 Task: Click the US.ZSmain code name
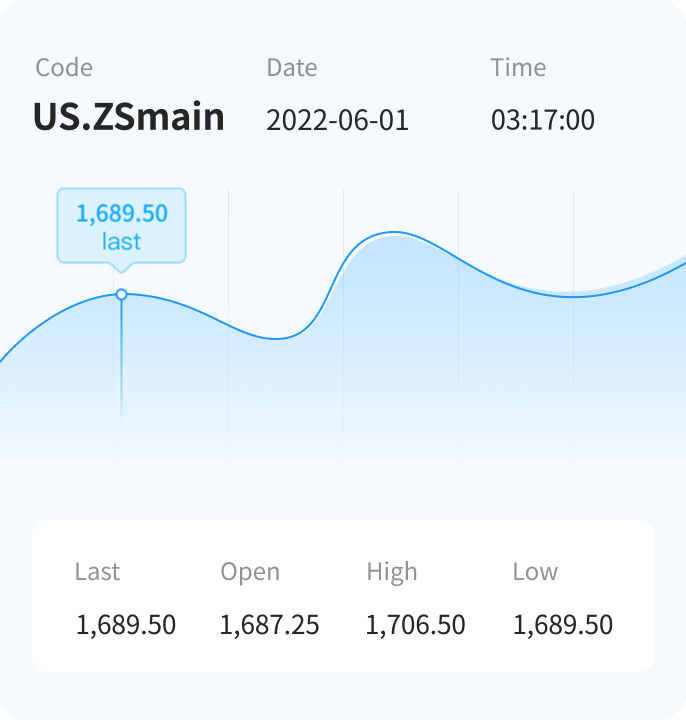click(129, 117)
